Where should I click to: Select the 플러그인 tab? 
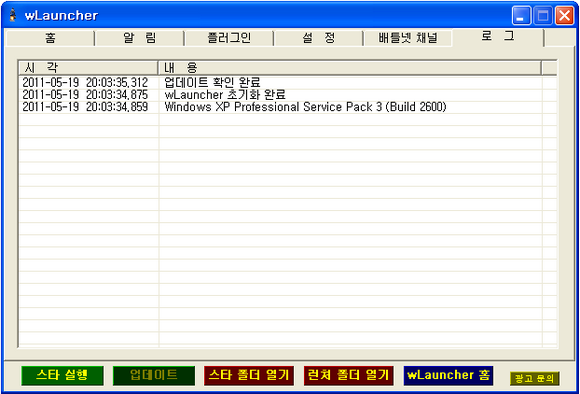229,38
